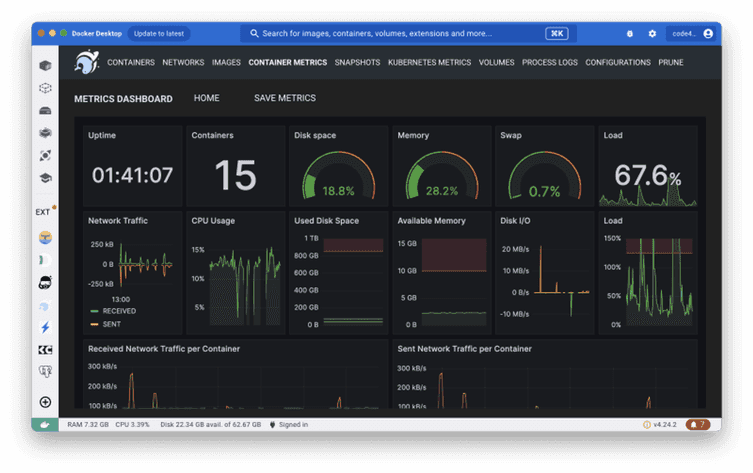Open the black KC logo extension

[45, 350]
